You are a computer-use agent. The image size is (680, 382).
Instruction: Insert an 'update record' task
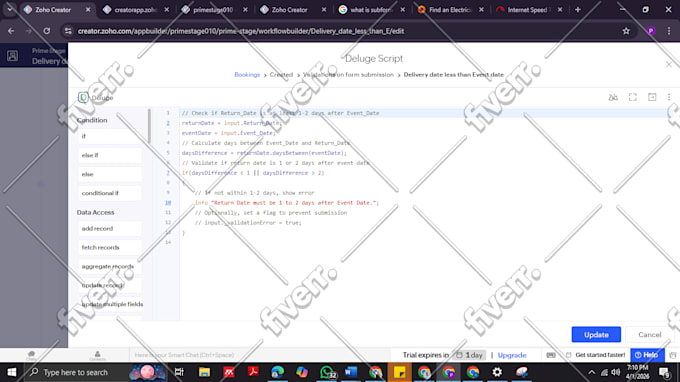tap(110, 285)
